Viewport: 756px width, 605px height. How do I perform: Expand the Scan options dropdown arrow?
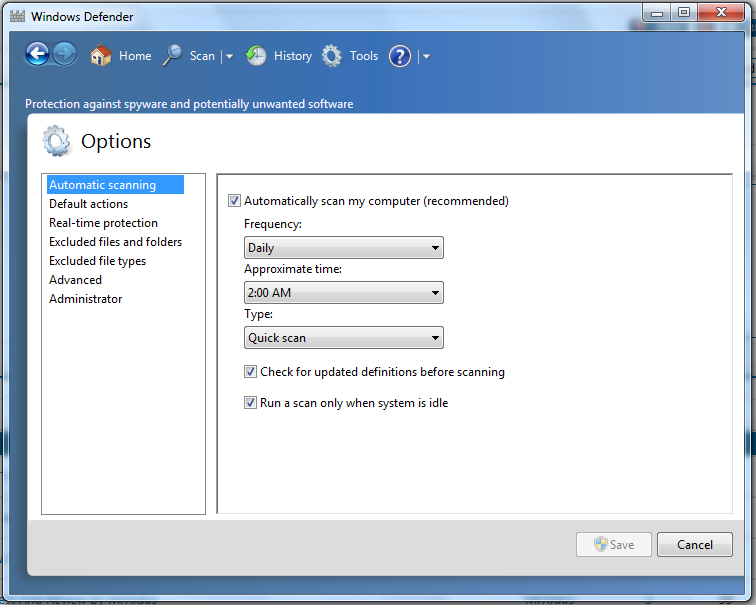230,56
